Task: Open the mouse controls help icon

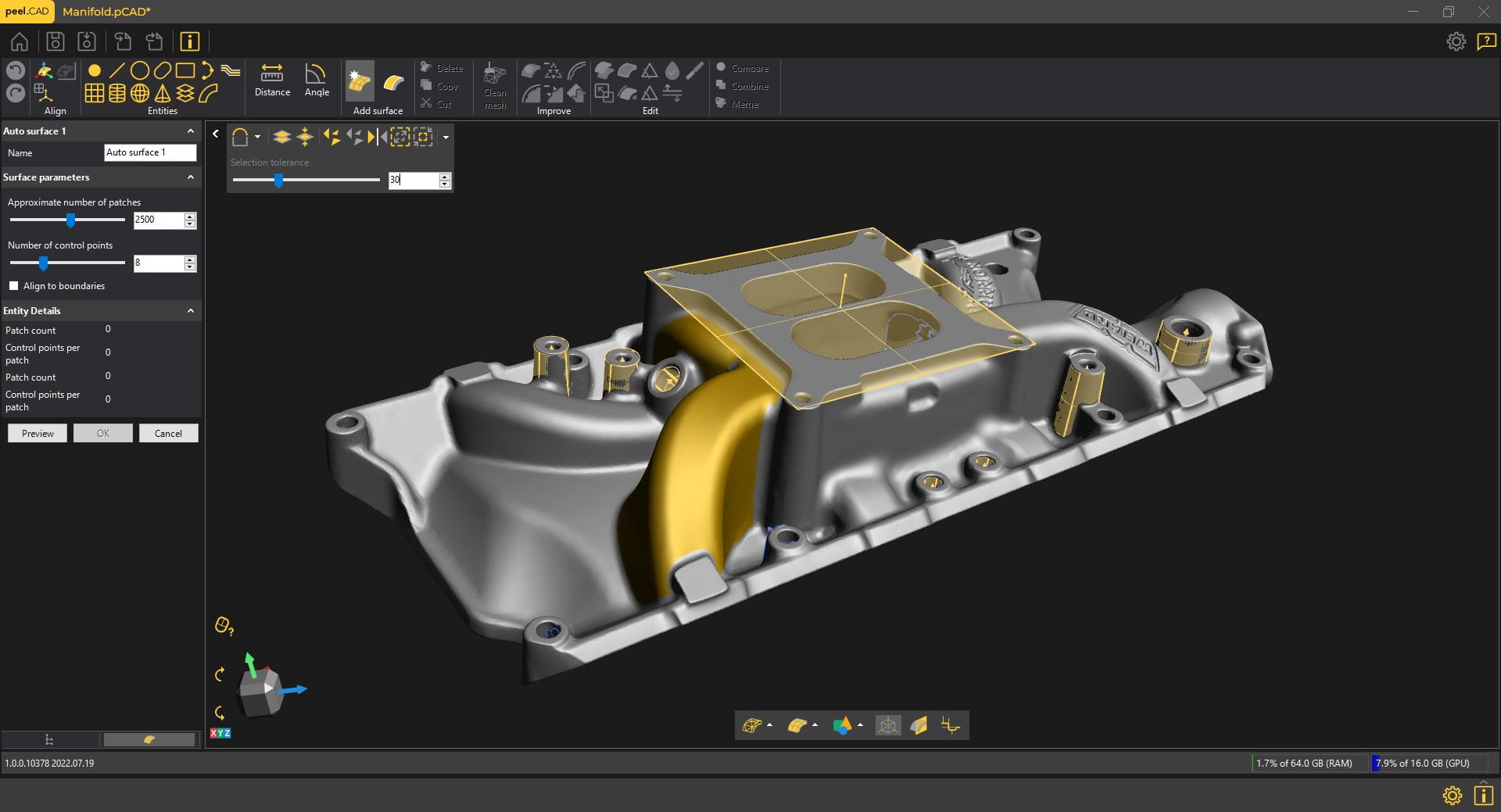Action: 224,626
